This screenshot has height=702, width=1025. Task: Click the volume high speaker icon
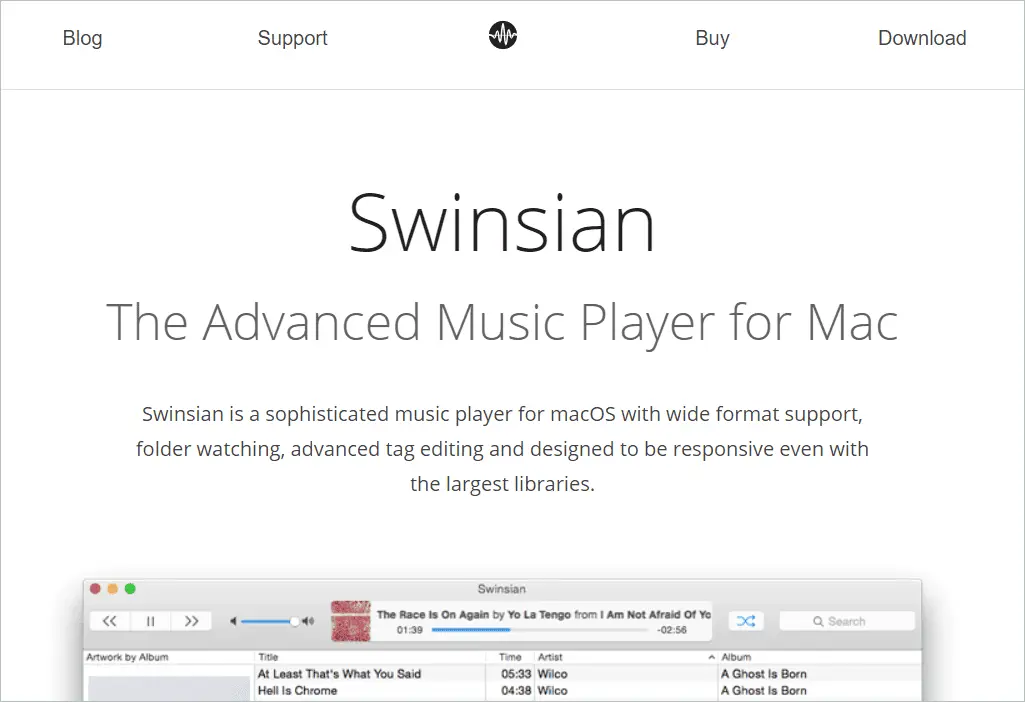pyautogui.click(x=309, y=621)
